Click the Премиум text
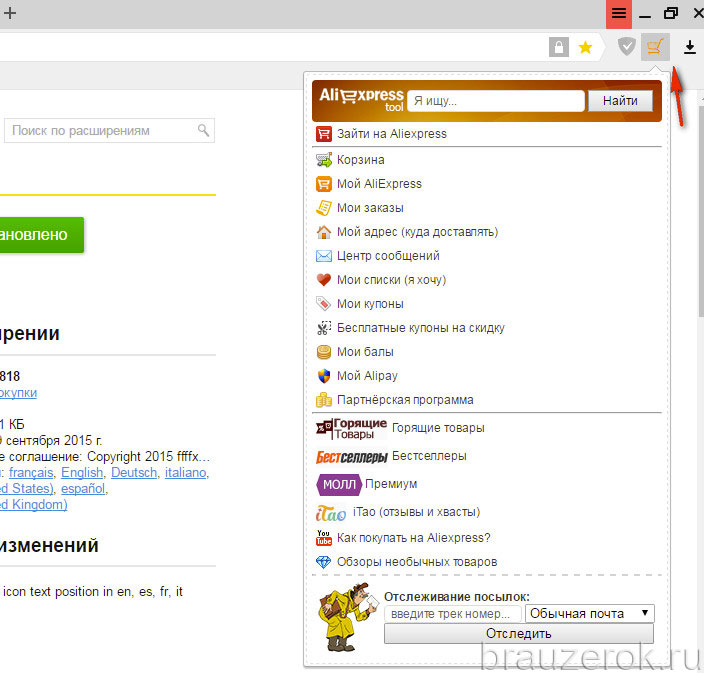 (x=391, y=484)
